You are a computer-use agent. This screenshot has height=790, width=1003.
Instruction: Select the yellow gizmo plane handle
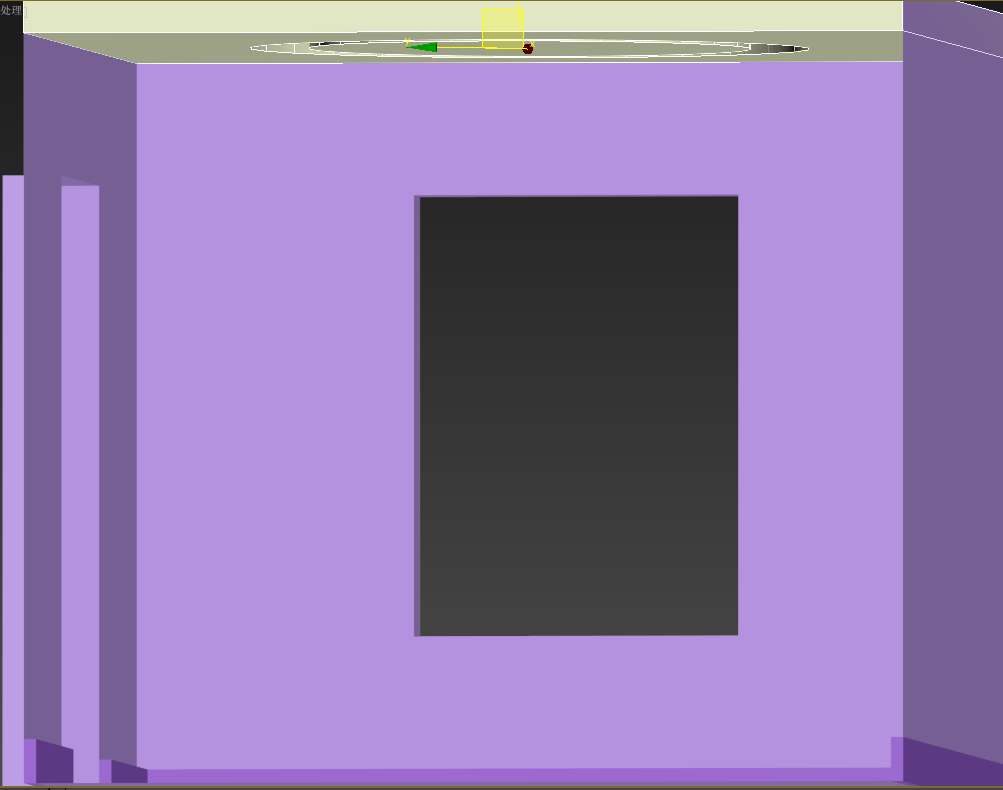(502, 28)
